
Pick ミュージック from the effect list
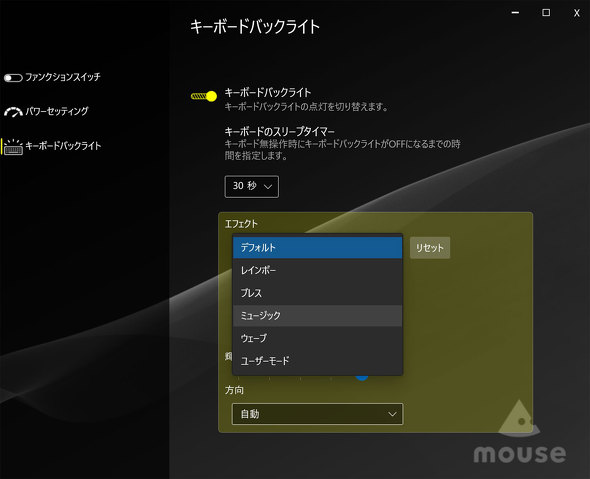click(x=318, y=315)
